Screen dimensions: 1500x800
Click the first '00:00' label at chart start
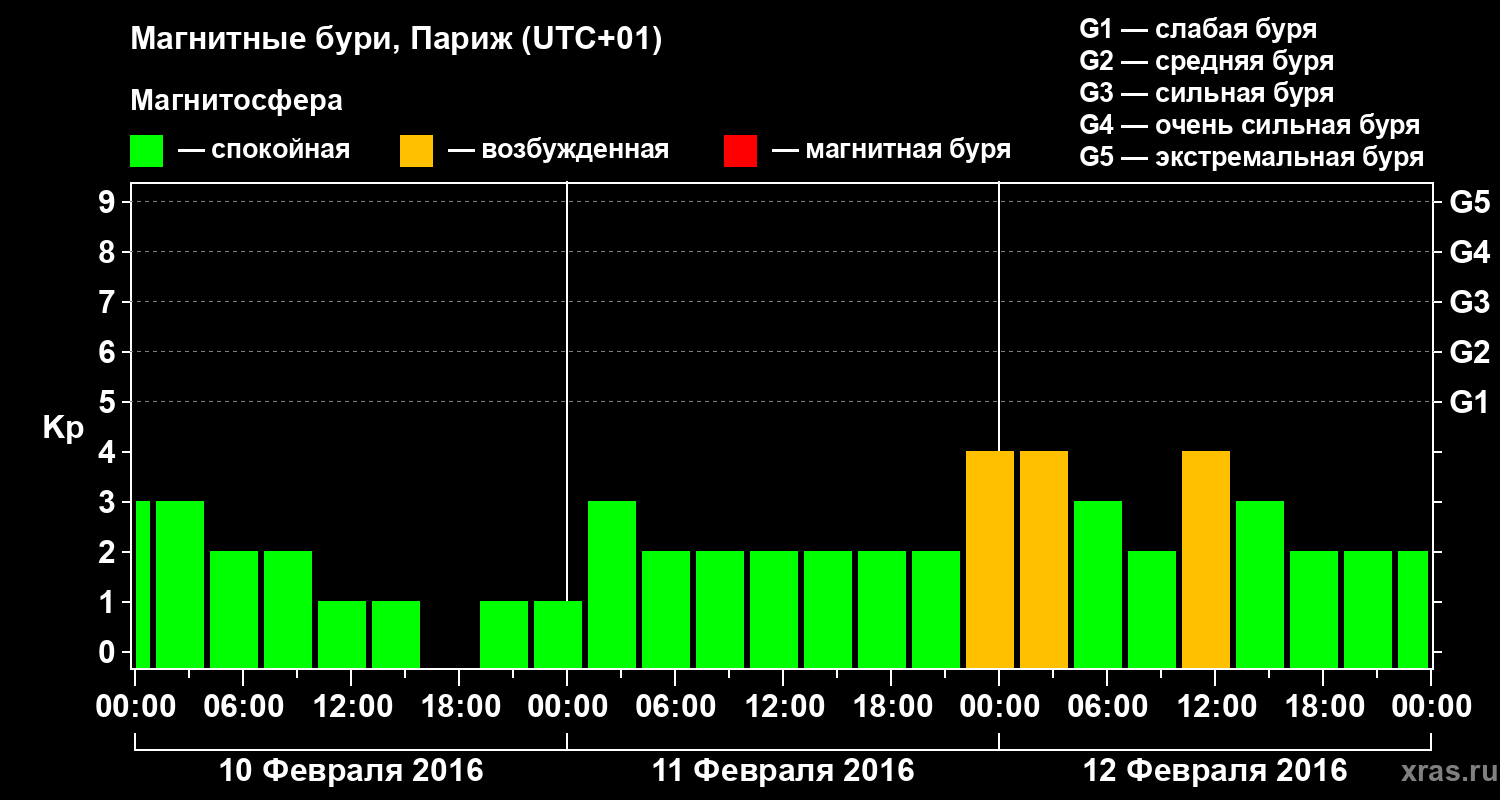[135, 707]
